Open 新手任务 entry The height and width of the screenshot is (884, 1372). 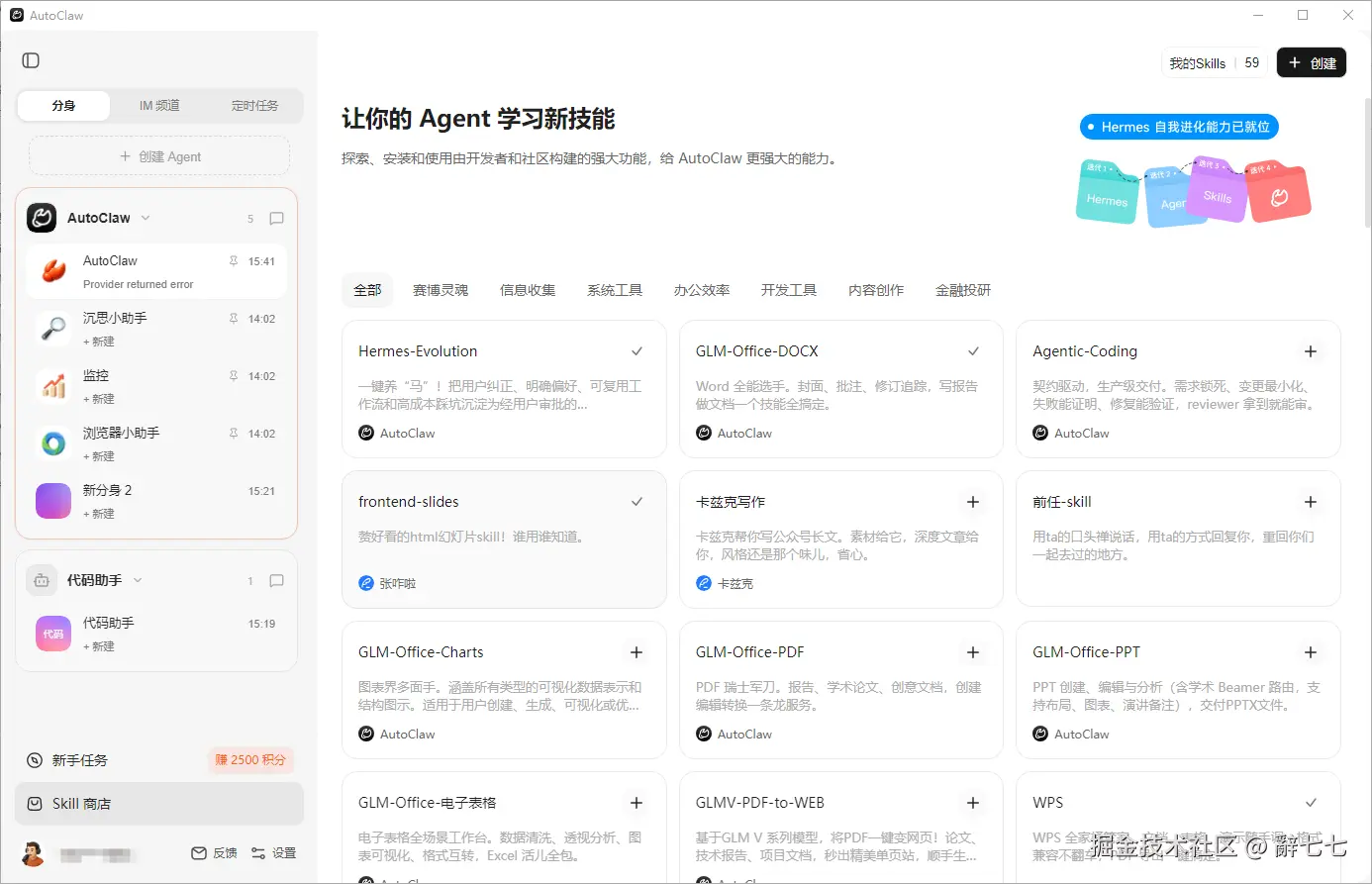(80, 760)
